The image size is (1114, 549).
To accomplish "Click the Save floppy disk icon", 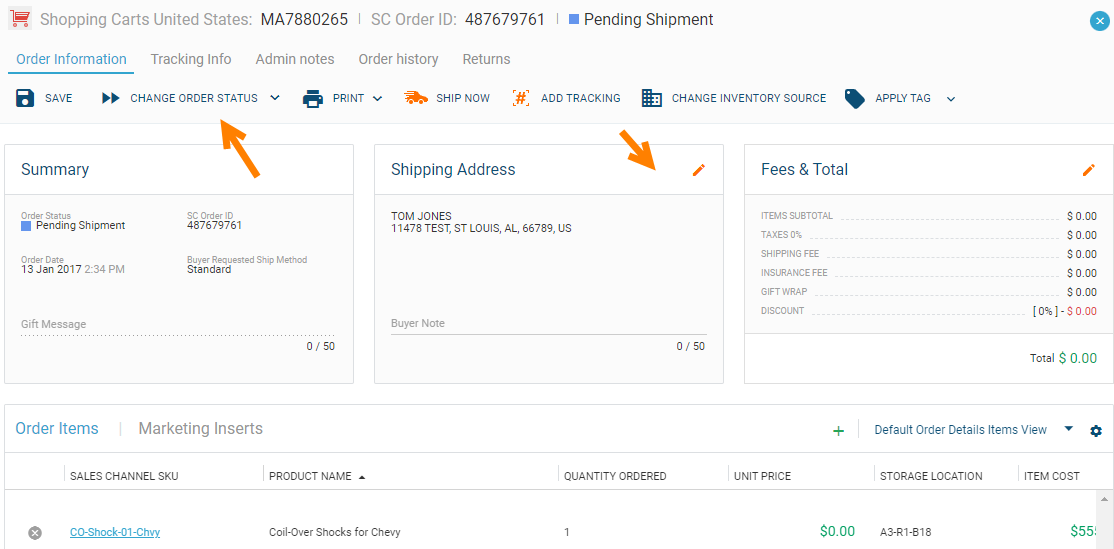I will (26, 98).
